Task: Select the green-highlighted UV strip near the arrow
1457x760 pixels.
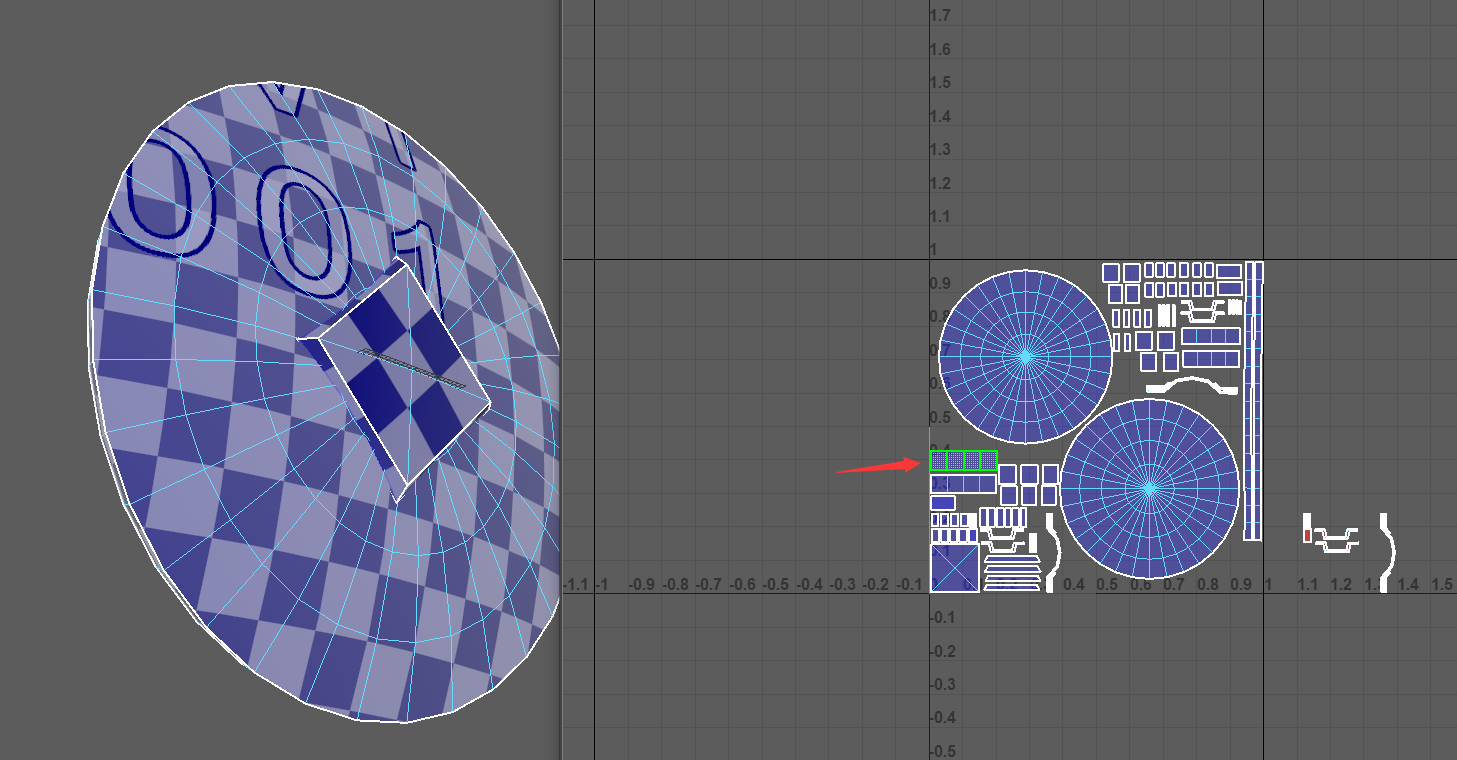Action: point(963,461)
